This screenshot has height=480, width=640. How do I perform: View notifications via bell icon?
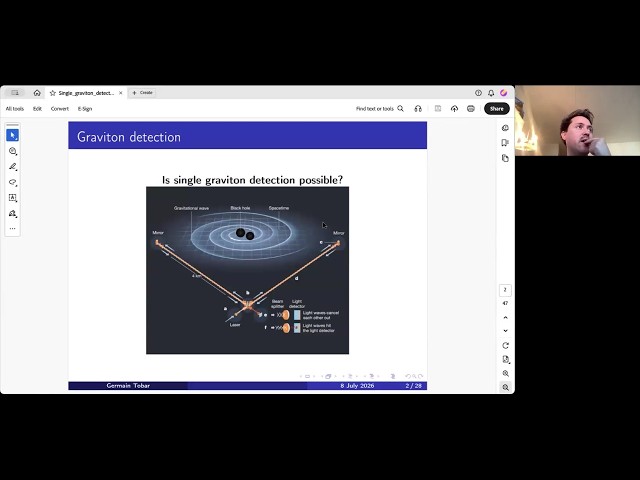[x=491, y=93]
